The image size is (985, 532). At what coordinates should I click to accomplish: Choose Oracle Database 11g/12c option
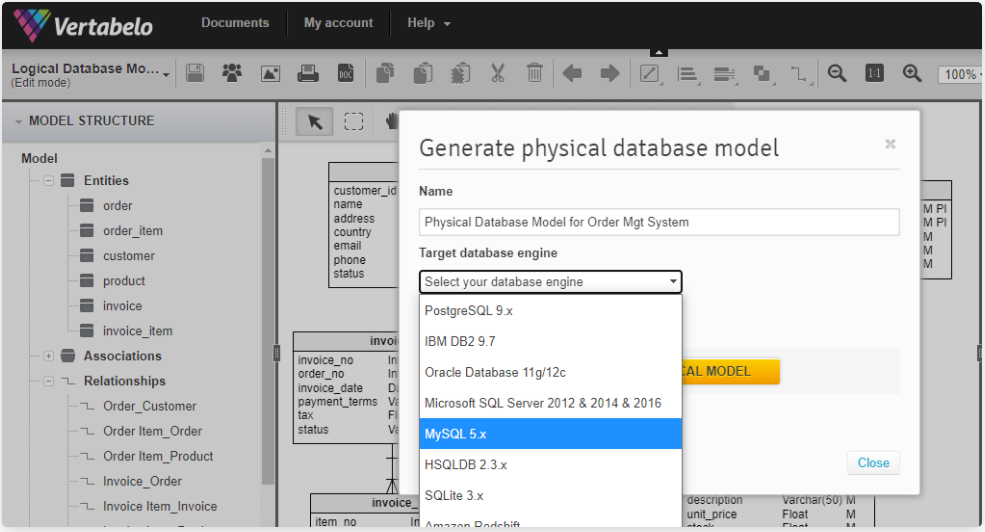[550, 372]
